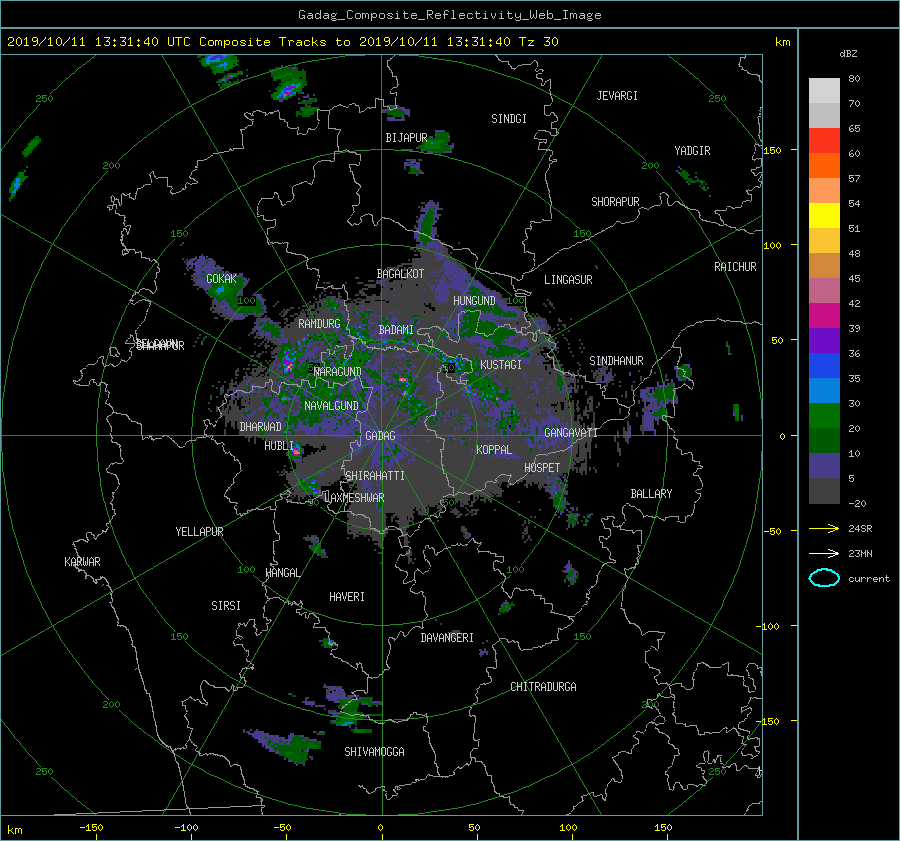
Task: Click the white 23MN arrow legend icon
Action: [824, 553]
